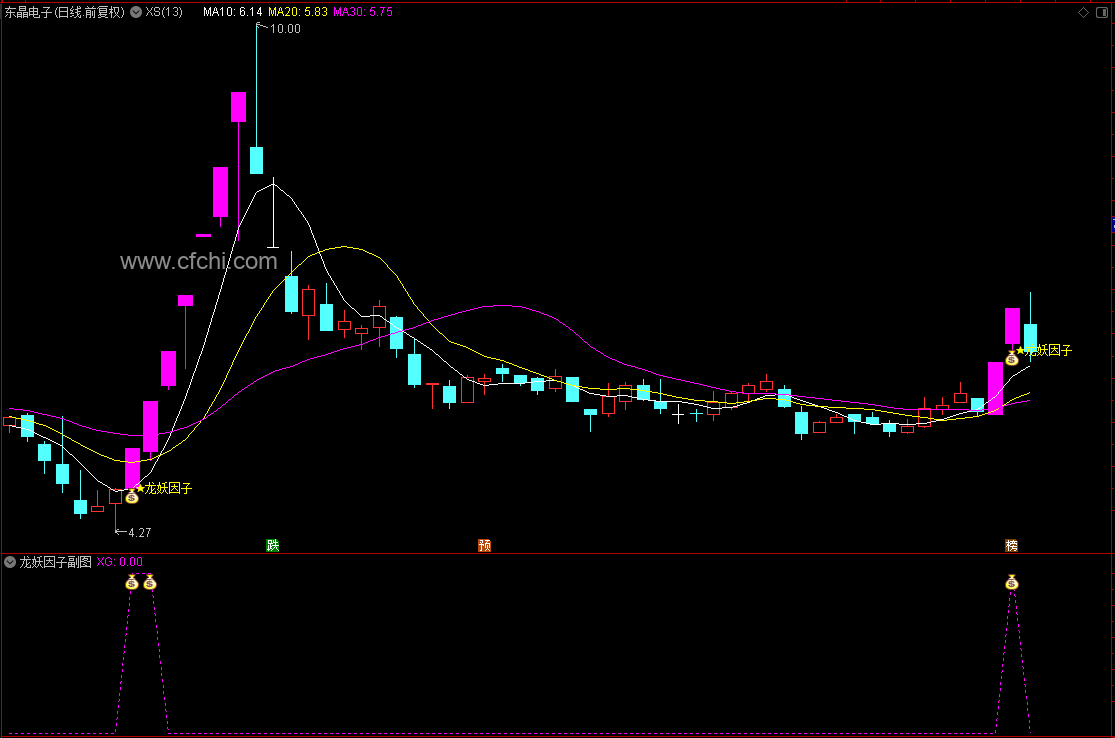Click the MA30: 5.75 value

pos(363,12)
